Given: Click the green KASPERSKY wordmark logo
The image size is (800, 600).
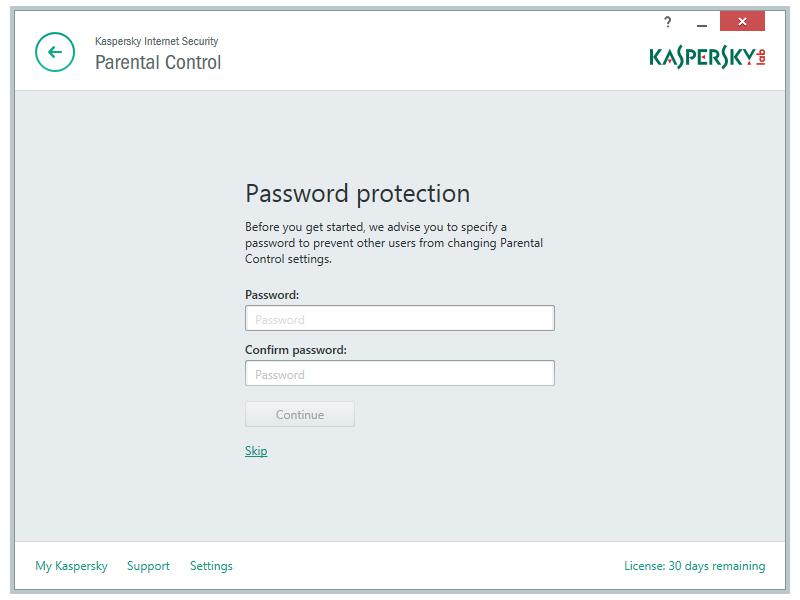Looking at the screenshot, I should [x=702, y=57].
